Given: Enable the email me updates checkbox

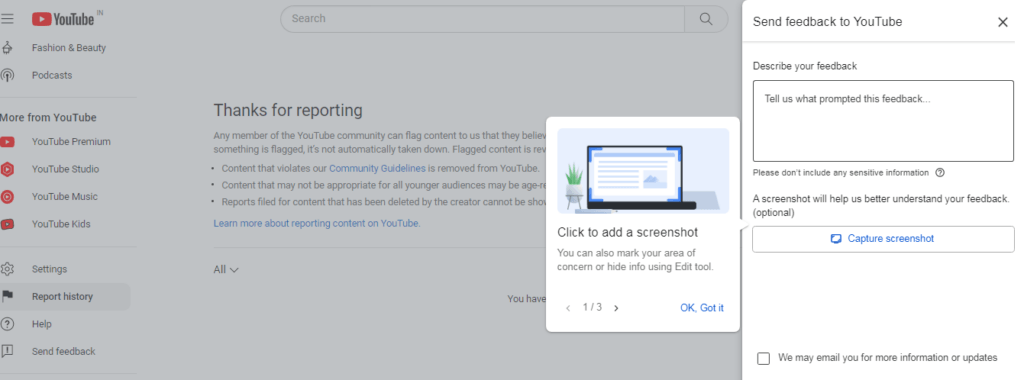Looking at the screenshot, I should 763,358.
